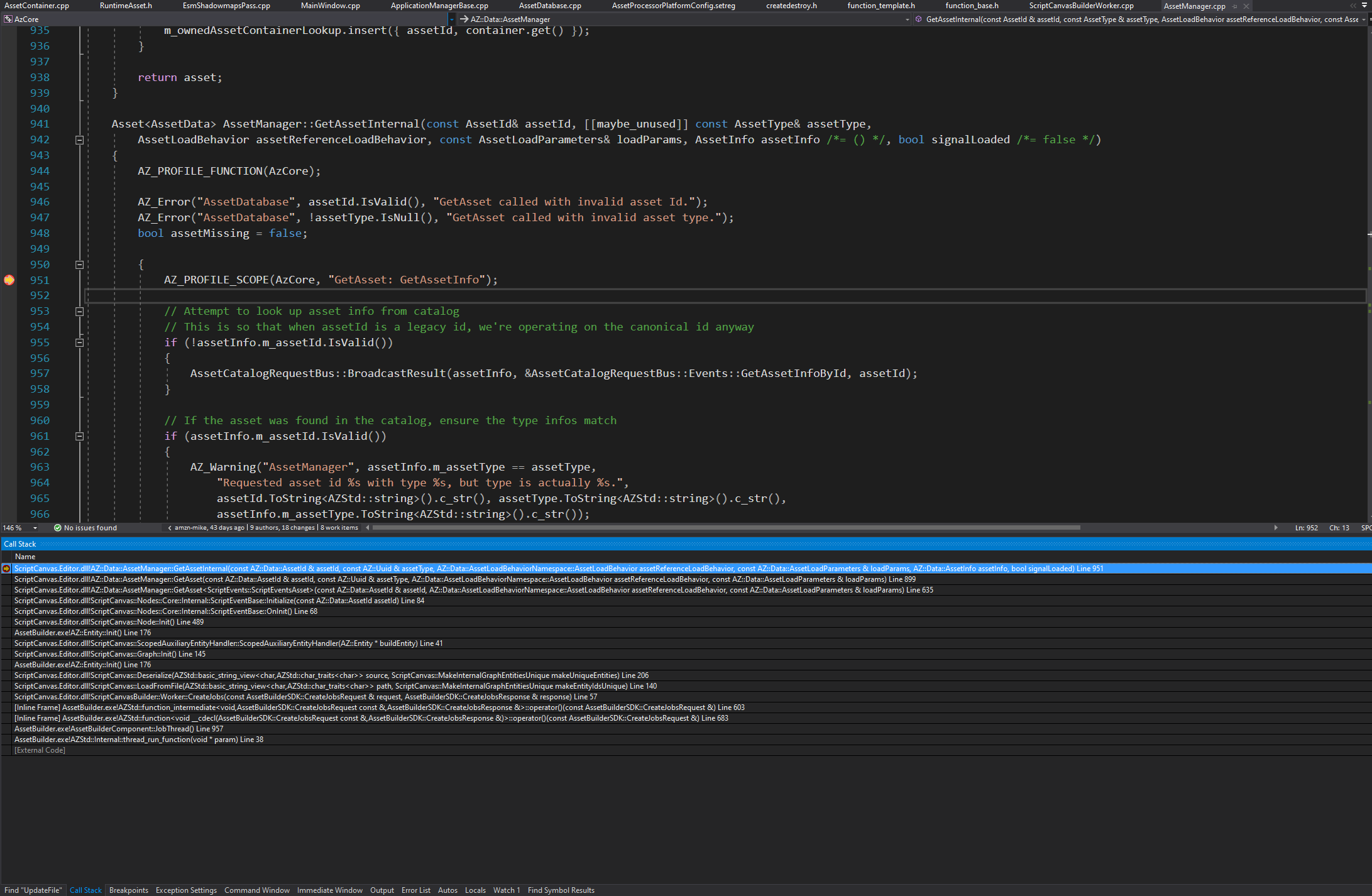This screenshot has height=896, width=1372.
Task: Open the Watch 1 bottom tab
Action: point(507,890)
